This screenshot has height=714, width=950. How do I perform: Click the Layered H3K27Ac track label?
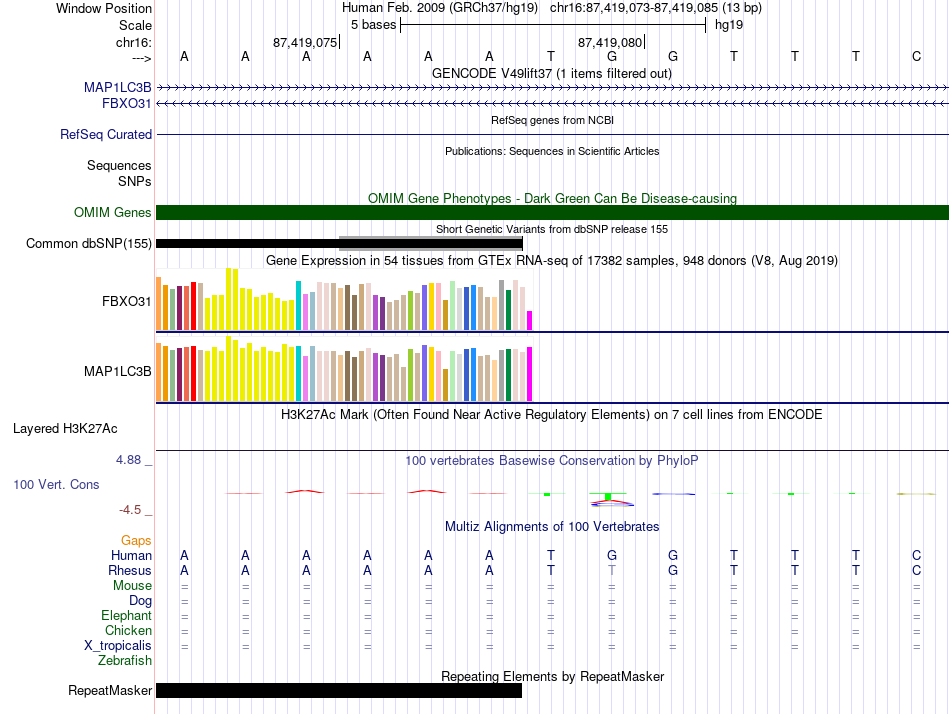pos(65,429)
